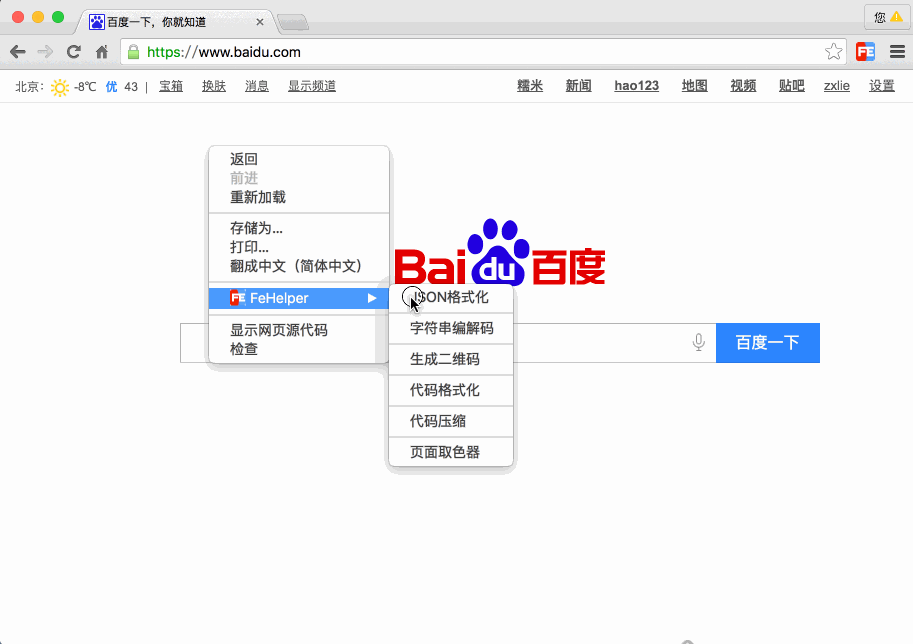Open the 贴吧 link
This screenshot has width=913, height=644.
791,86
